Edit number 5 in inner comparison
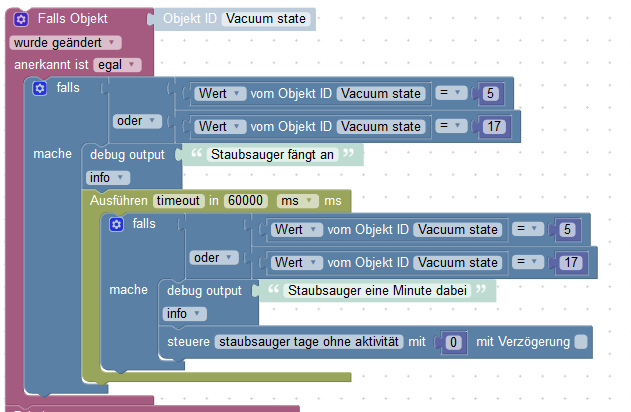 pyautogui.click(x=567, y=229)
